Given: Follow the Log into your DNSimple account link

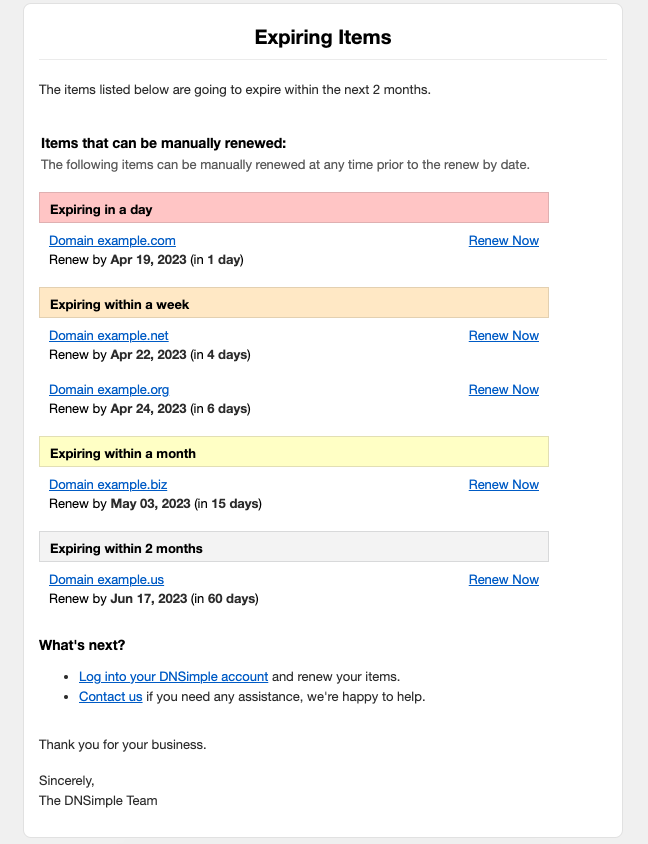Looking at the screenshot, I should point(173,677).
